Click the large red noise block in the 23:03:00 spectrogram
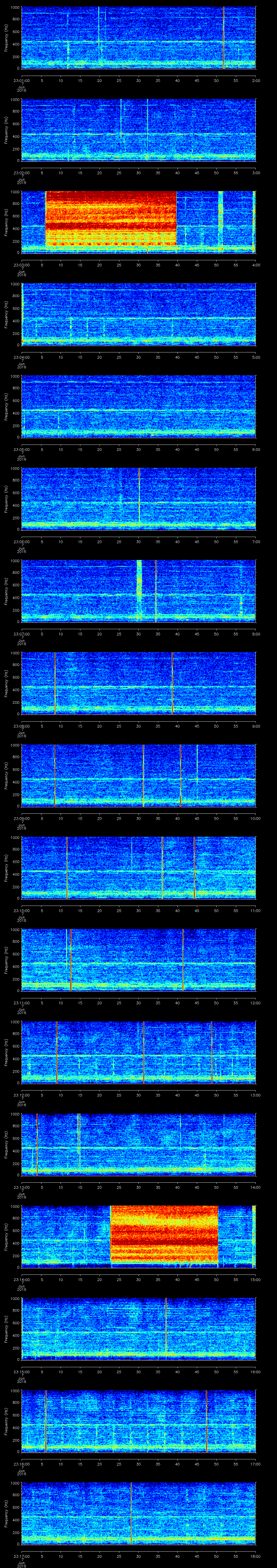Screen dimensions: 277x1568 click(111, 219)
